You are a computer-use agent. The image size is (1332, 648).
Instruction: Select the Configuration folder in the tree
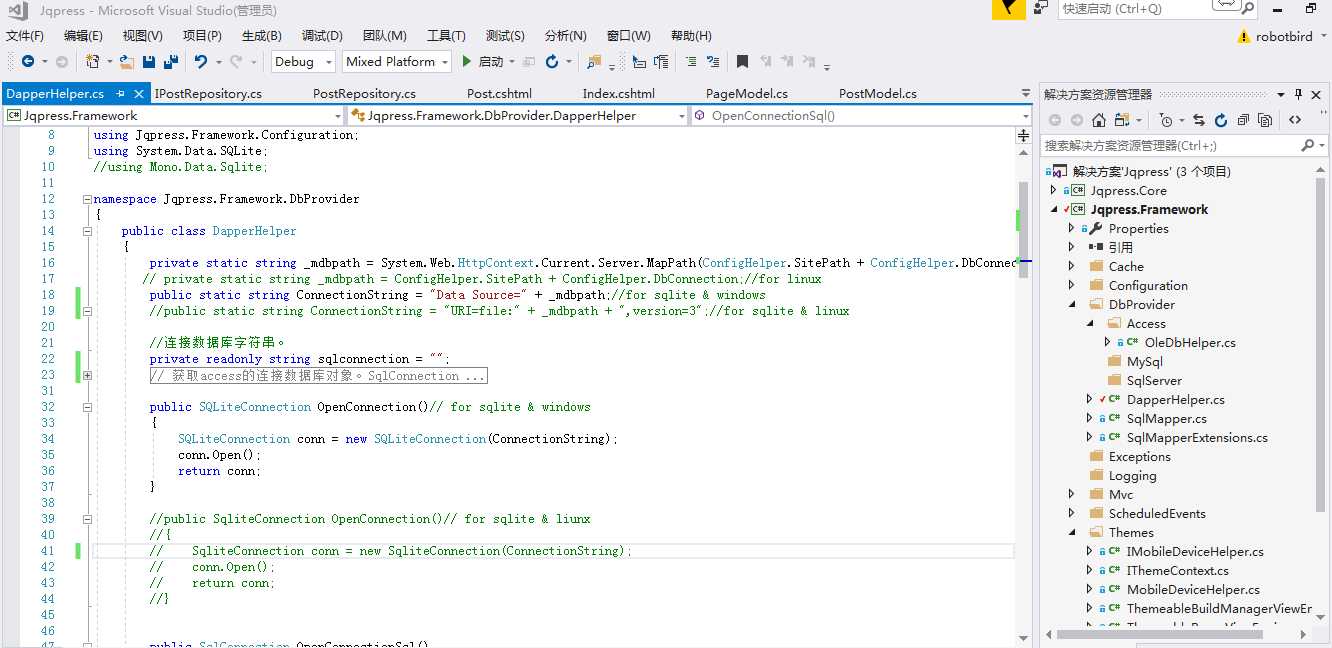[1148, 285]
